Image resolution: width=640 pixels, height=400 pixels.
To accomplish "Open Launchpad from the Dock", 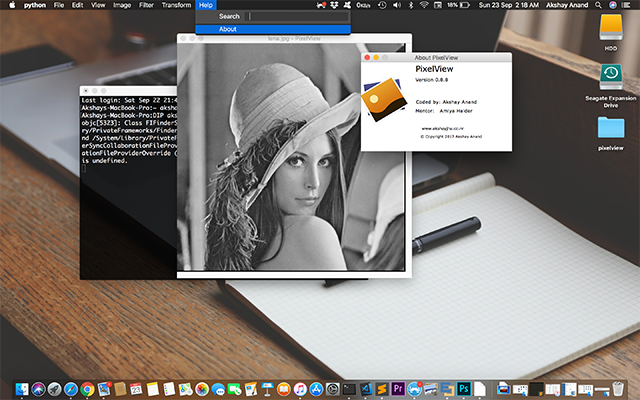I will pyautogui.click(x=54, y=389).
